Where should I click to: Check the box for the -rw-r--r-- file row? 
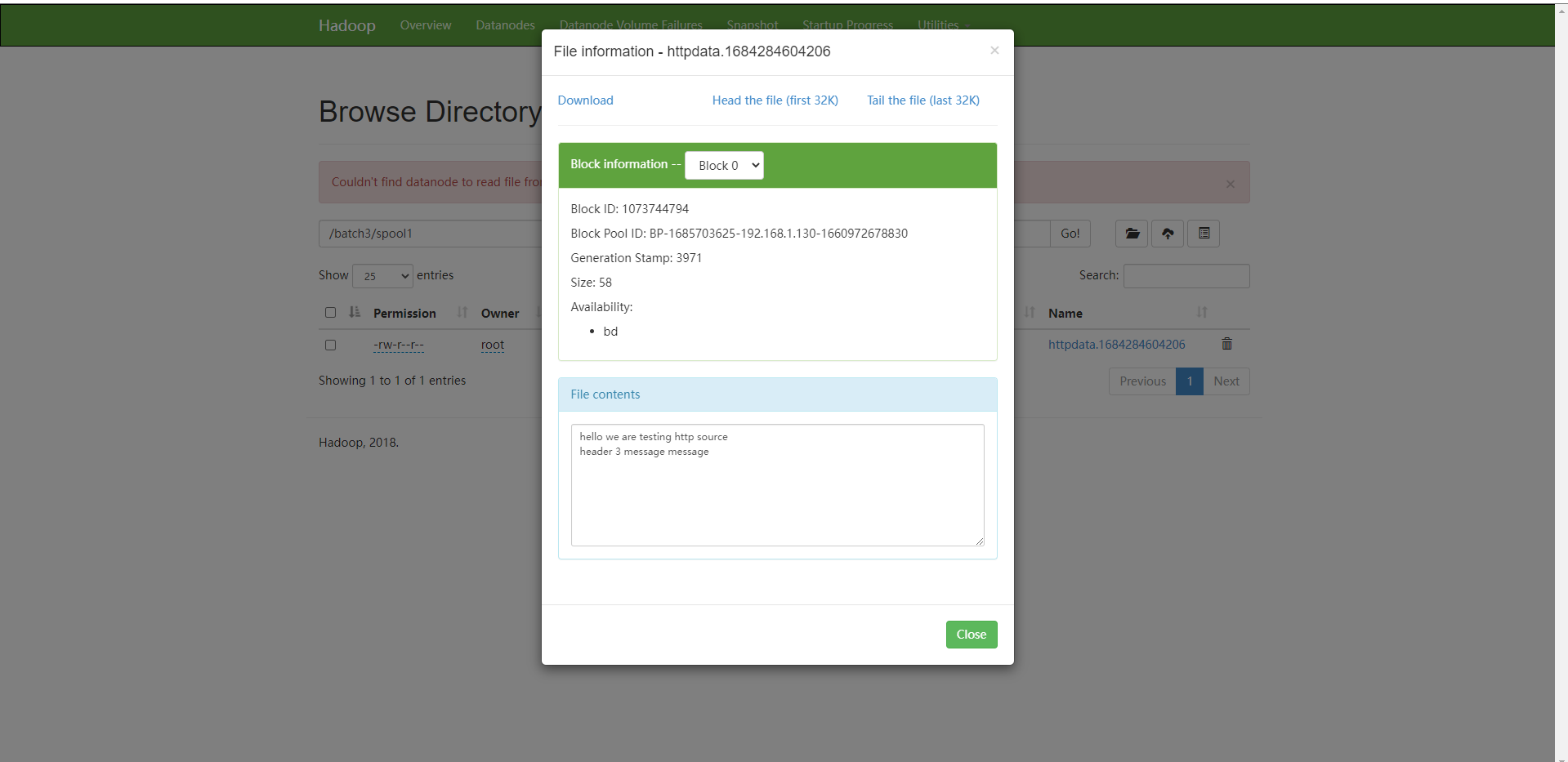[330, 345]
